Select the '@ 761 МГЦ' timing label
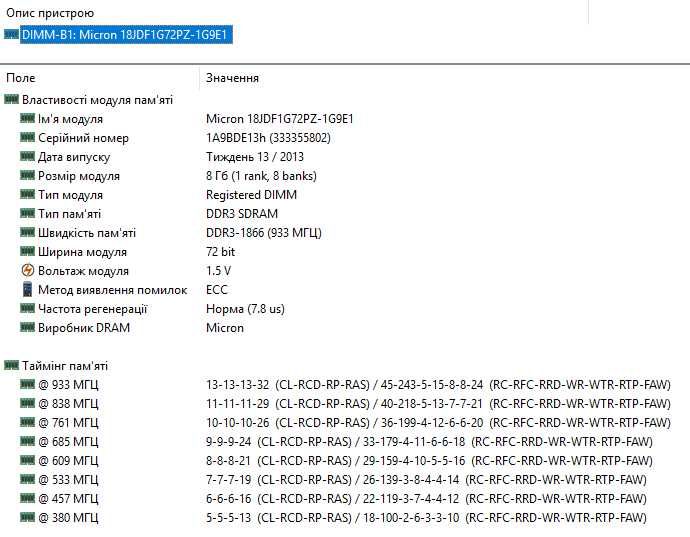Screen dimensions: 690x537 coord(68,423)
